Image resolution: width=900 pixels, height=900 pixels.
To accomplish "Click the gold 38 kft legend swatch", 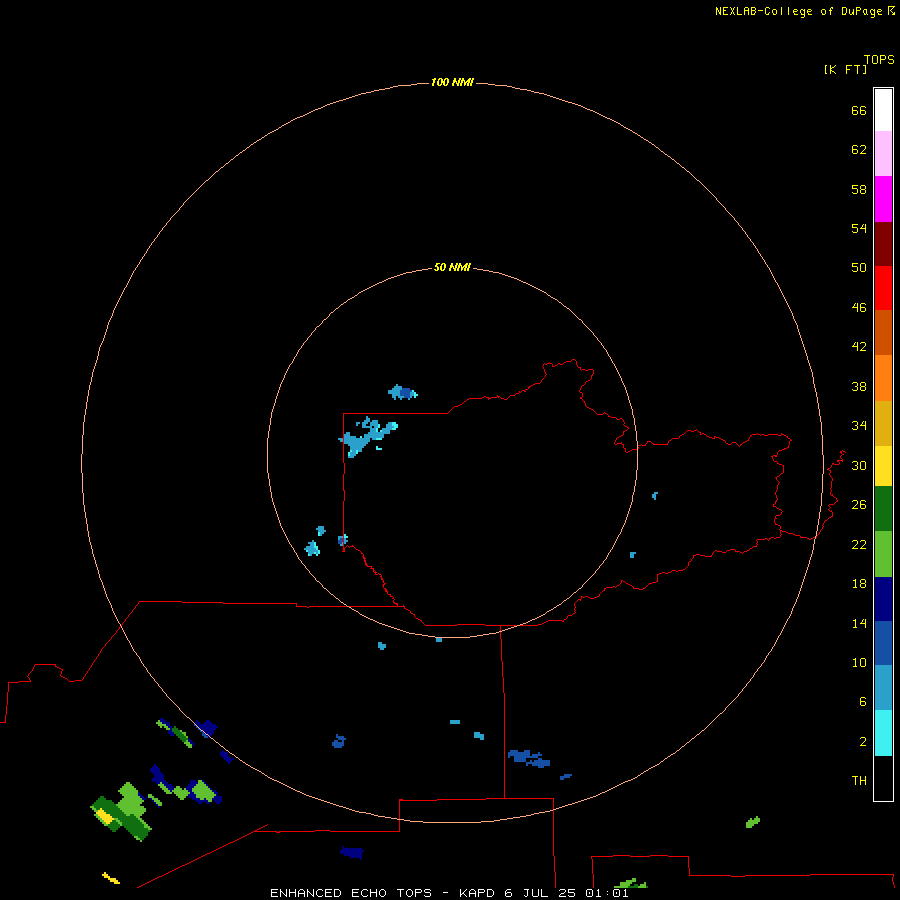I will click(883, 424).
